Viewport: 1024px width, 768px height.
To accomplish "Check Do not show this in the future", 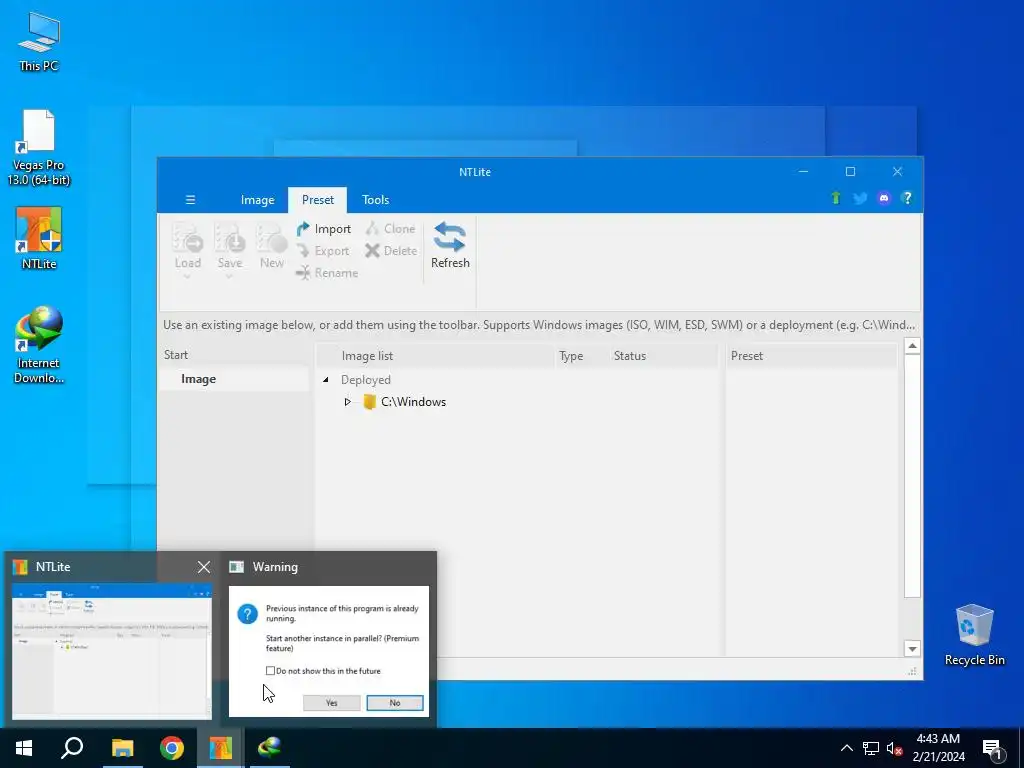I will coord(270,671).
